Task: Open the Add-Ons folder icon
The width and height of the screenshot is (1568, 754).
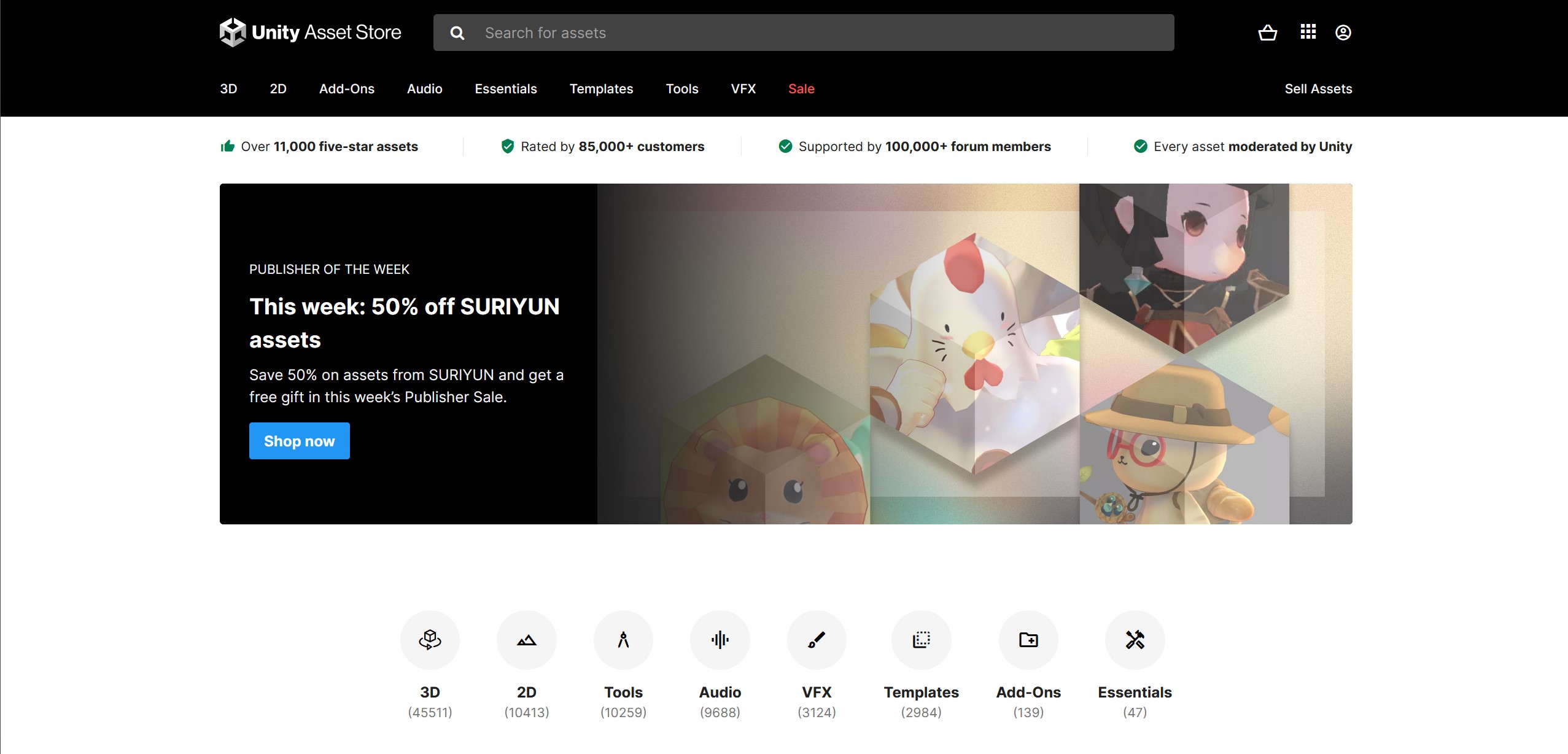Action: click(x=1027, y=640)
